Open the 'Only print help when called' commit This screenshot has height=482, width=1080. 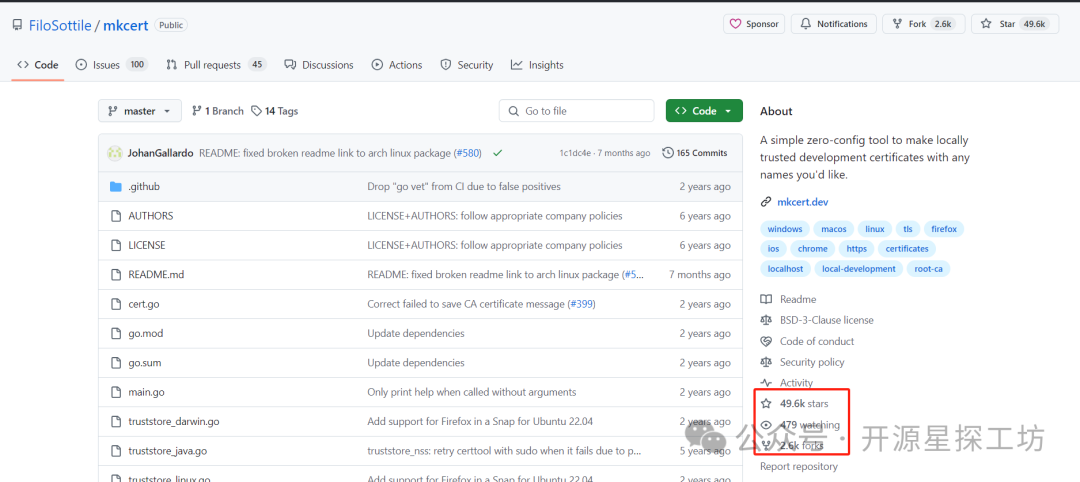coord(472,392)
